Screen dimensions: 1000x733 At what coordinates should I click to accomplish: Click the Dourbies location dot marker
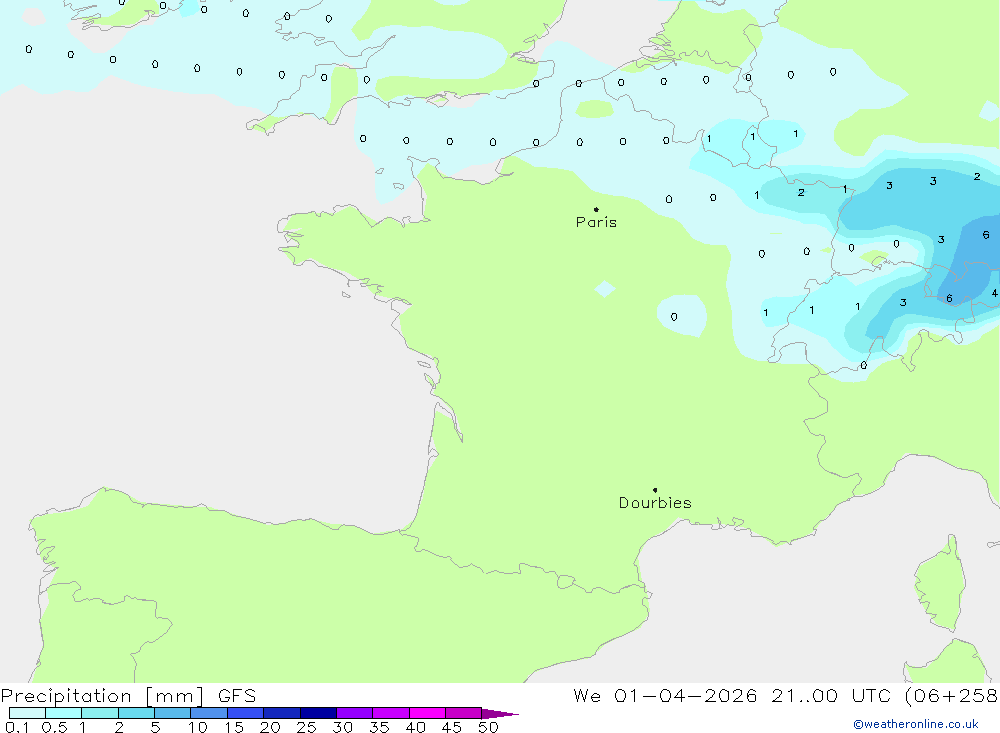[655, 490]
